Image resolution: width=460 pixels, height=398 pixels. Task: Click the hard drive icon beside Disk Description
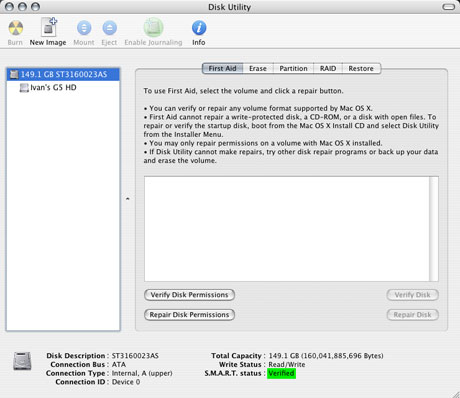pyautogui.click(x=22, y=361)
